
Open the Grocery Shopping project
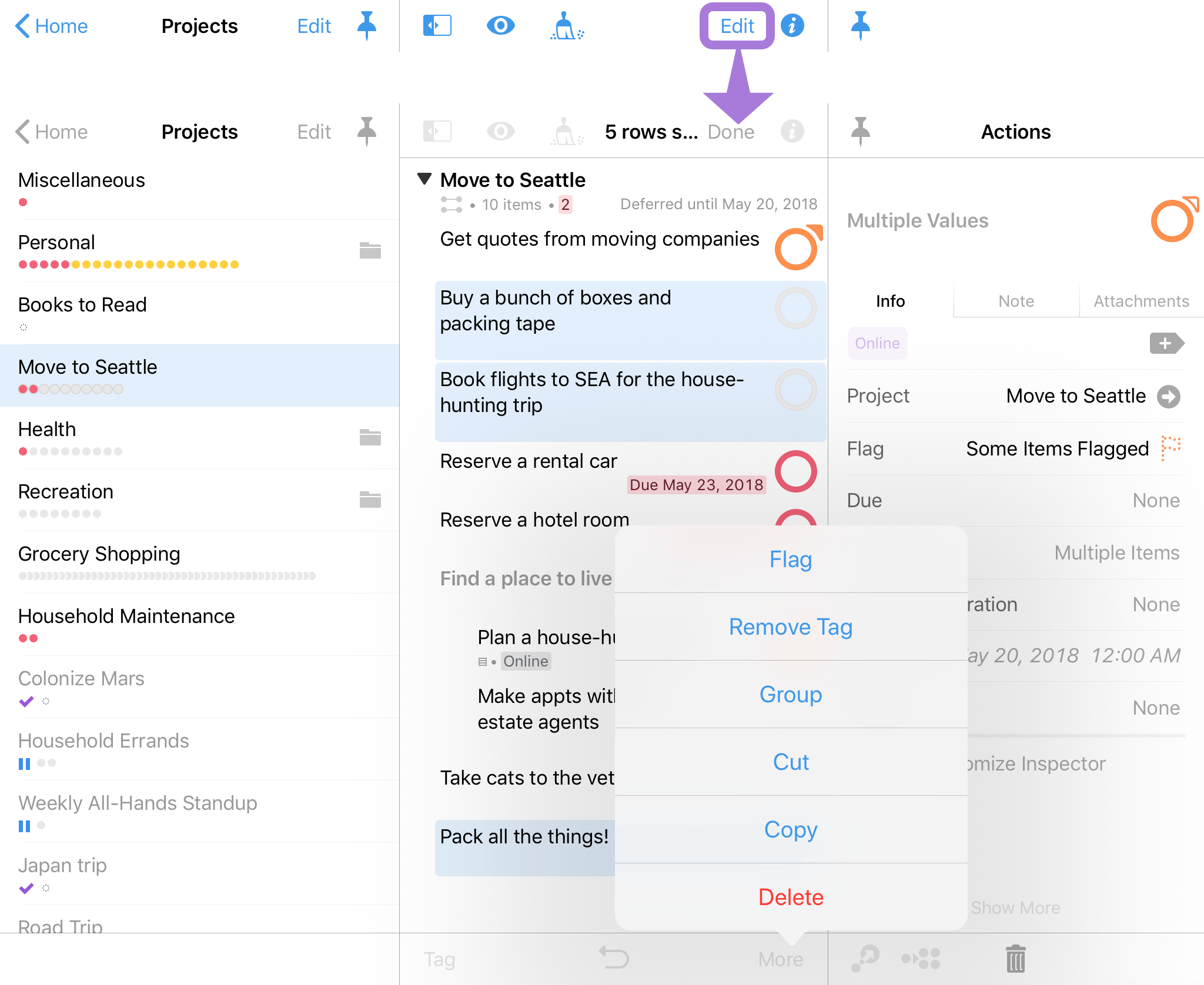click(x=200, y=562)
